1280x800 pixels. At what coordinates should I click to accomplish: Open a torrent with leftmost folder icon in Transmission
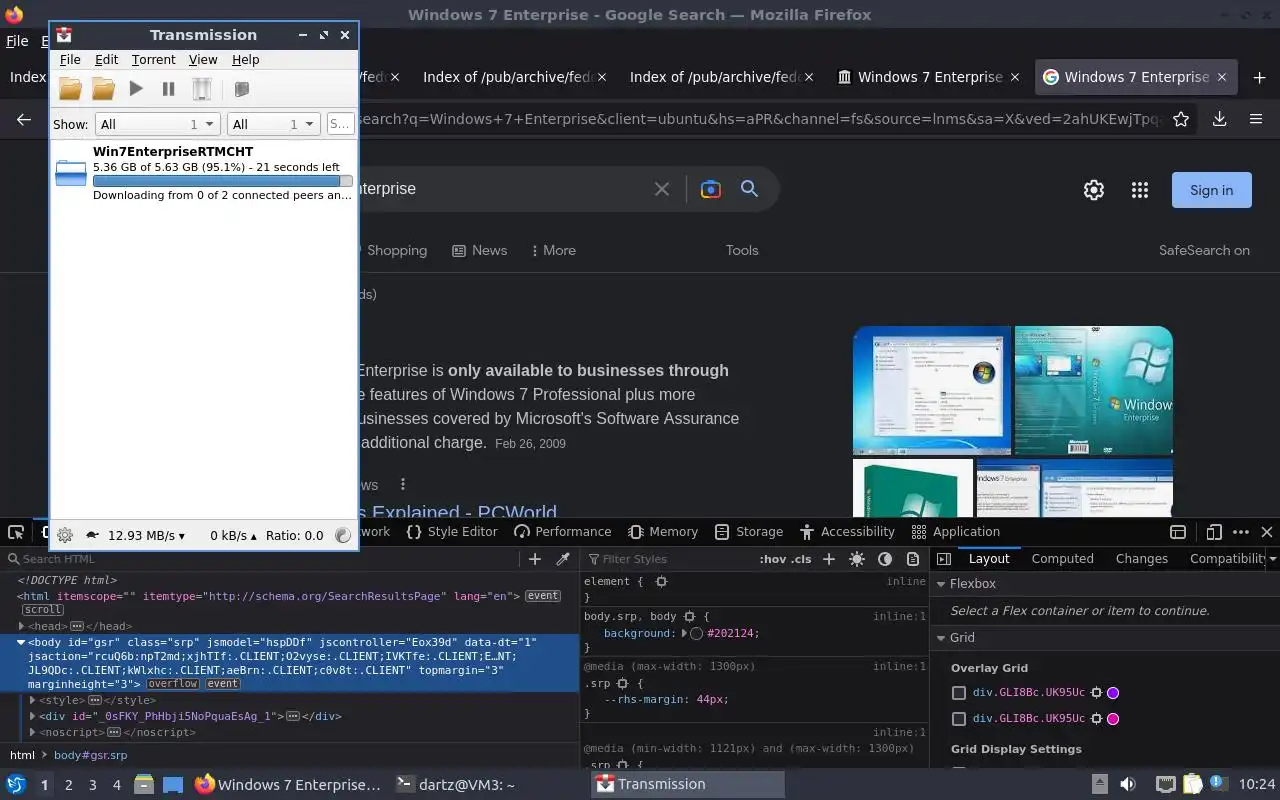[x=70, y=89]
